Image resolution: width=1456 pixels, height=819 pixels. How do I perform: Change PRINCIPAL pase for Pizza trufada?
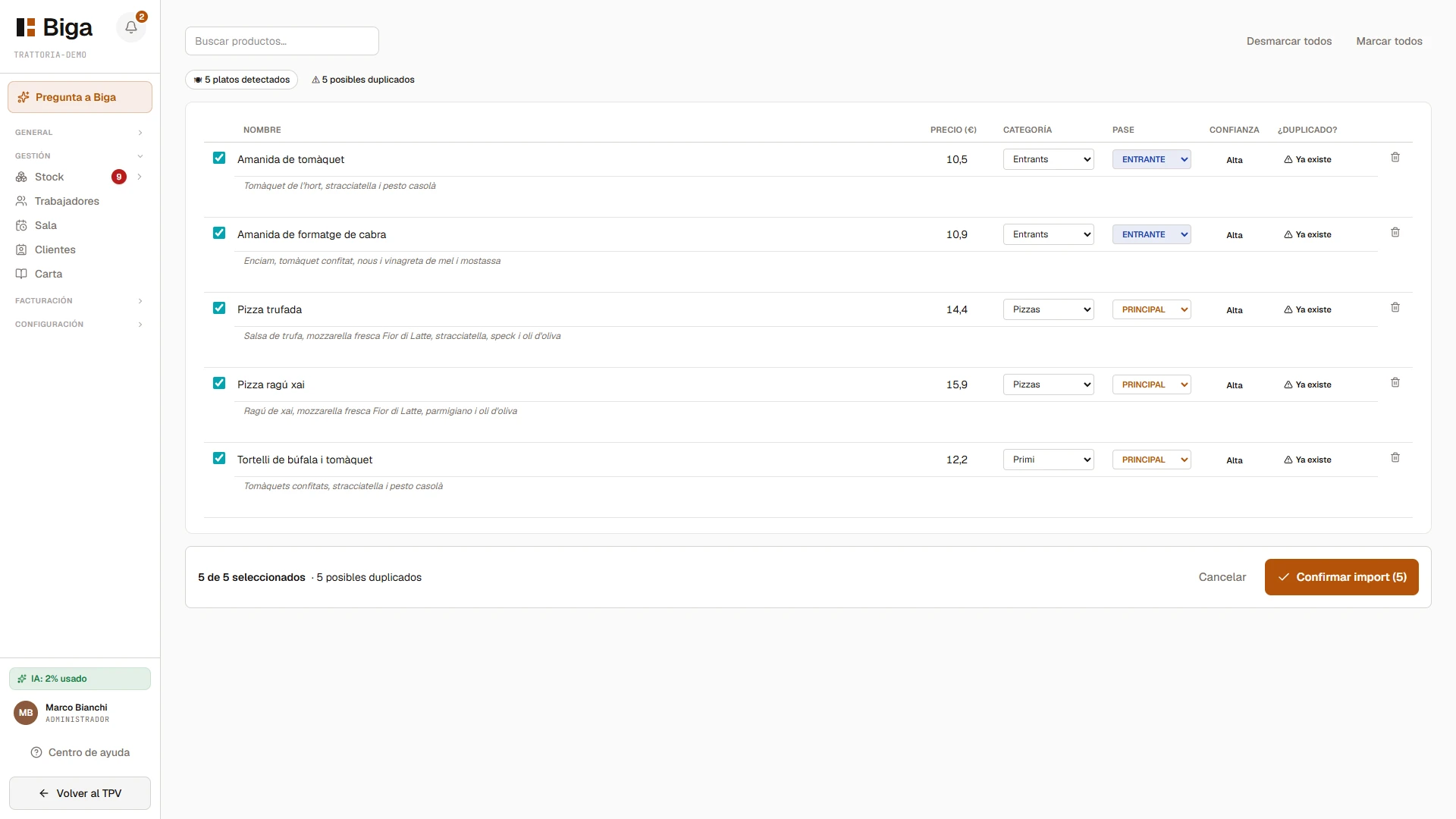pos(1152,309)
